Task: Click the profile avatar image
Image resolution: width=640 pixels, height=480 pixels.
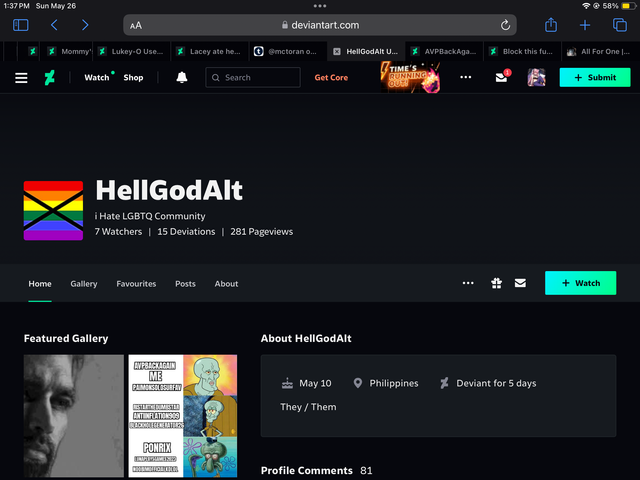Action: pyautogui.click(x=53, y=211)
